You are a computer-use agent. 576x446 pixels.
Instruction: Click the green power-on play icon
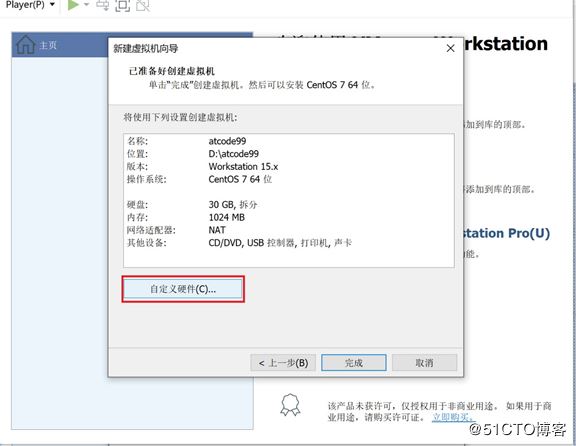coord(73,5)
